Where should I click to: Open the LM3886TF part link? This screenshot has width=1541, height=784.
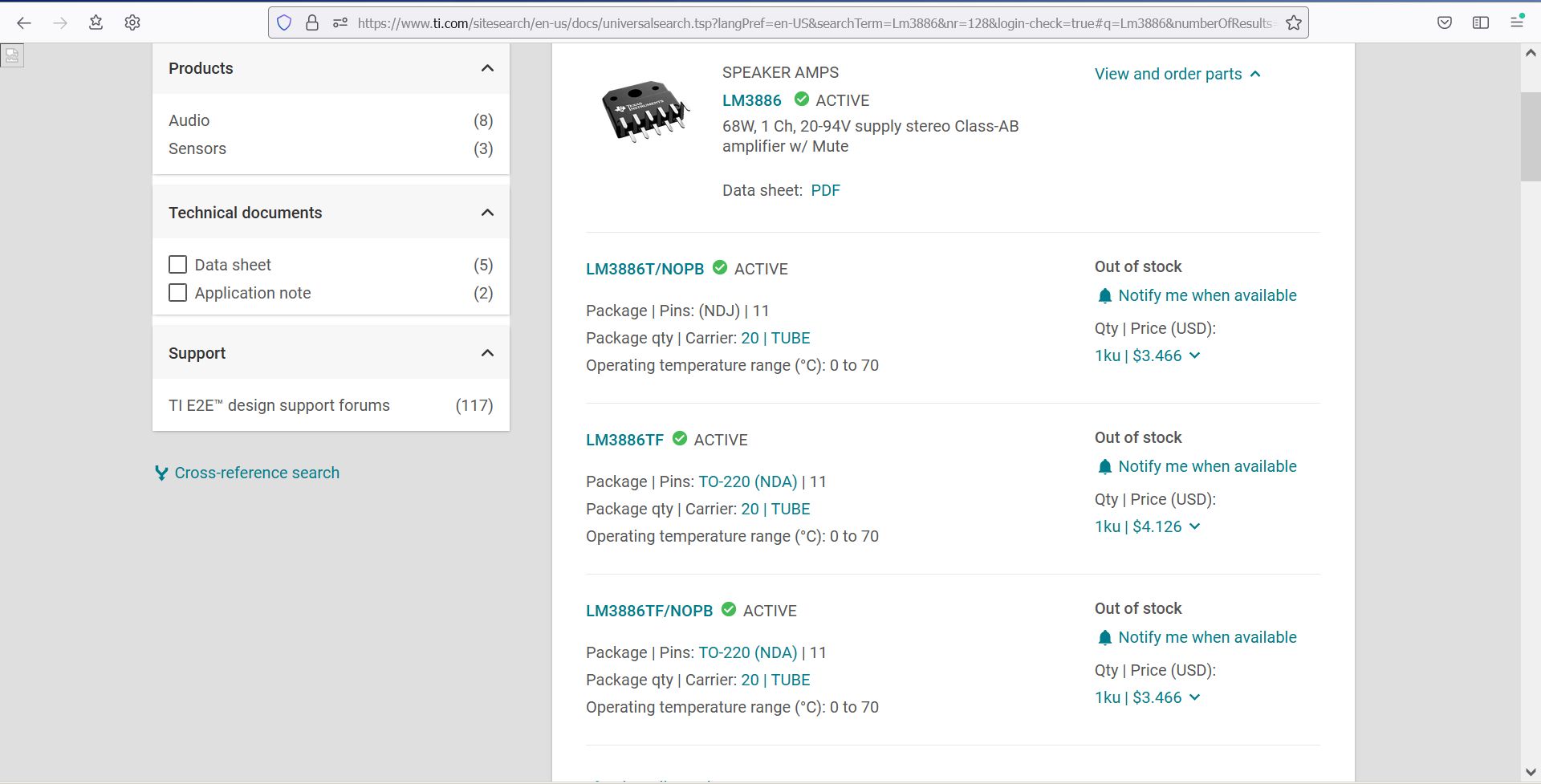click(x=624, y=440)
